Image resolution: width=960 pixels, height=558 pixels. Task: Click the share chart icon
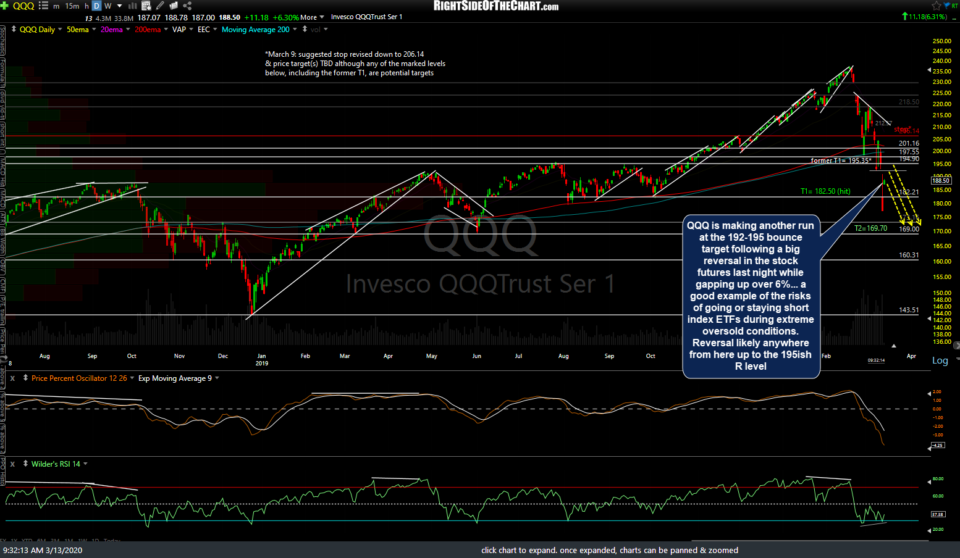(x=187, y=6)
